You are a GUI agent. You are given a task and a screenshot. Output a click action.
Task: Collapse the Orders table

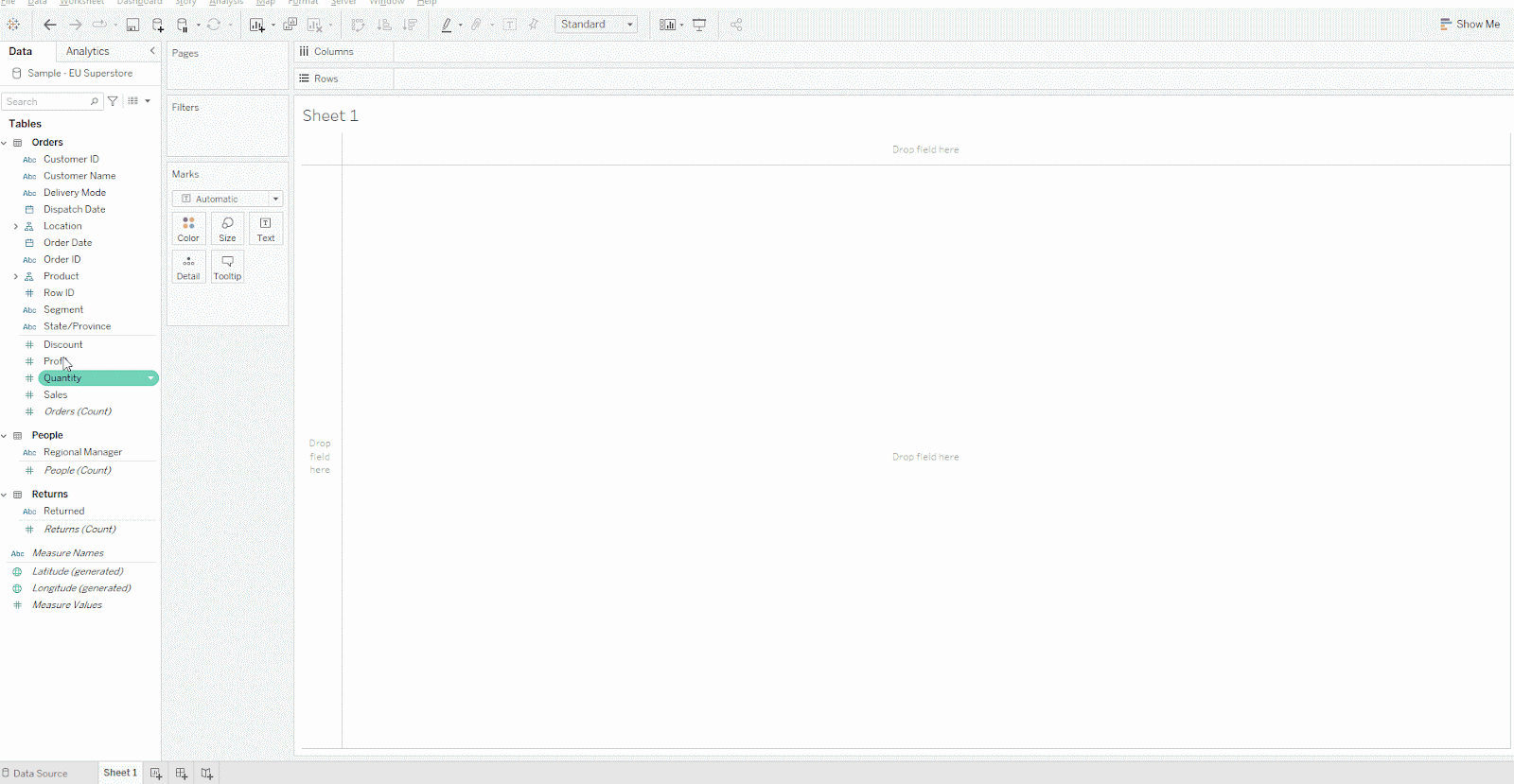(x=4, y=143)
